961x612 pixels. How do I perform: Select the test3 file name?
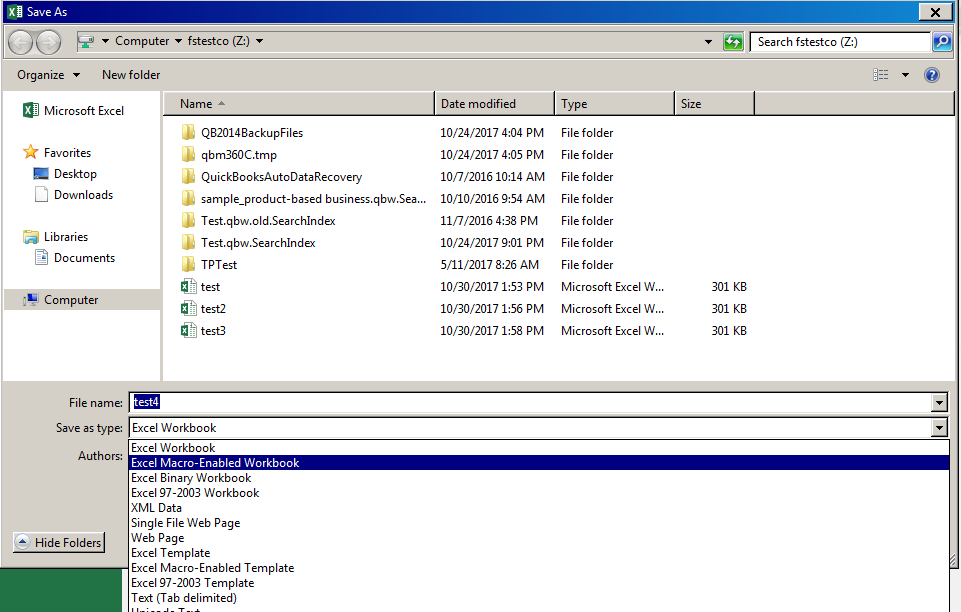213,331
